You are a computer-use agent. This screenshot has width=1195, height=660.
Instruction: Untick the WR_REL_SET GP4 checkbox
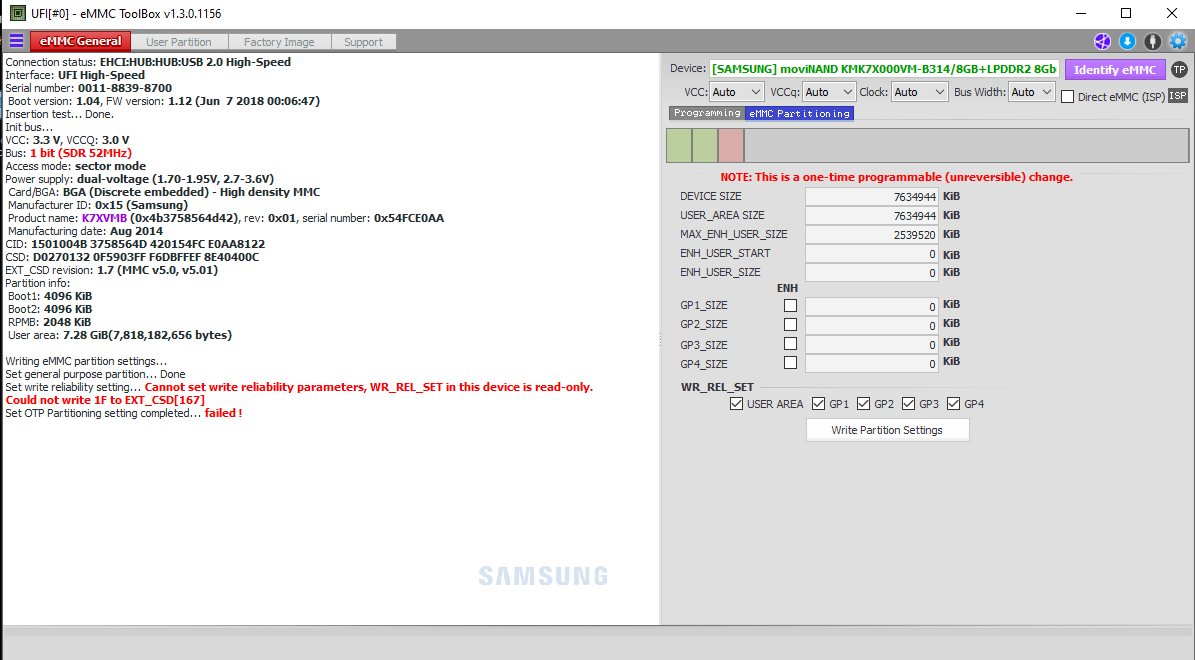[x=953, y=404]
